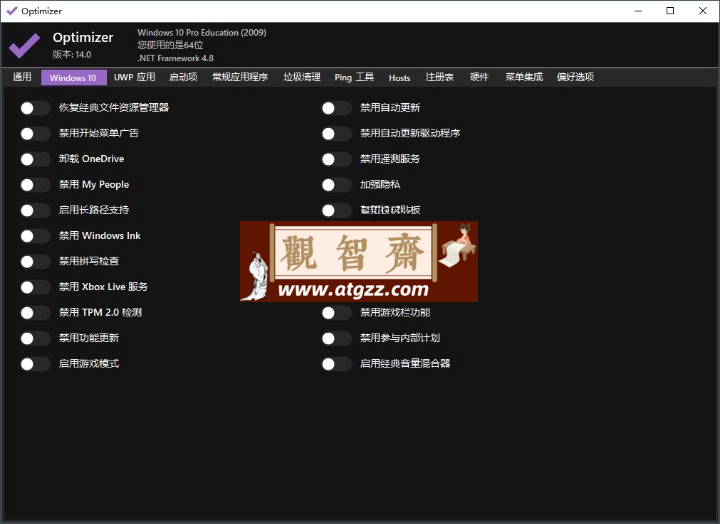Toggle the 禁用自动更新 switch
Image resolution: width=720 pixels, height=524 pixels.
coord(337,108)
